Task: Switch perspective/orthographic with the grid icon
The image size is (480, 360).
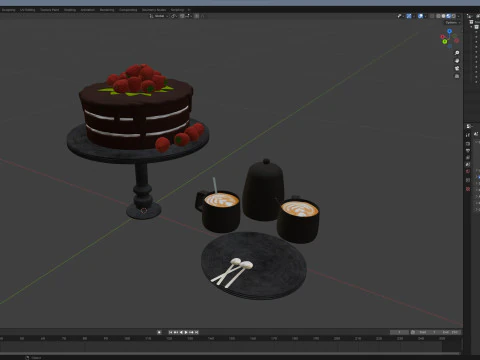Action: 457,76
